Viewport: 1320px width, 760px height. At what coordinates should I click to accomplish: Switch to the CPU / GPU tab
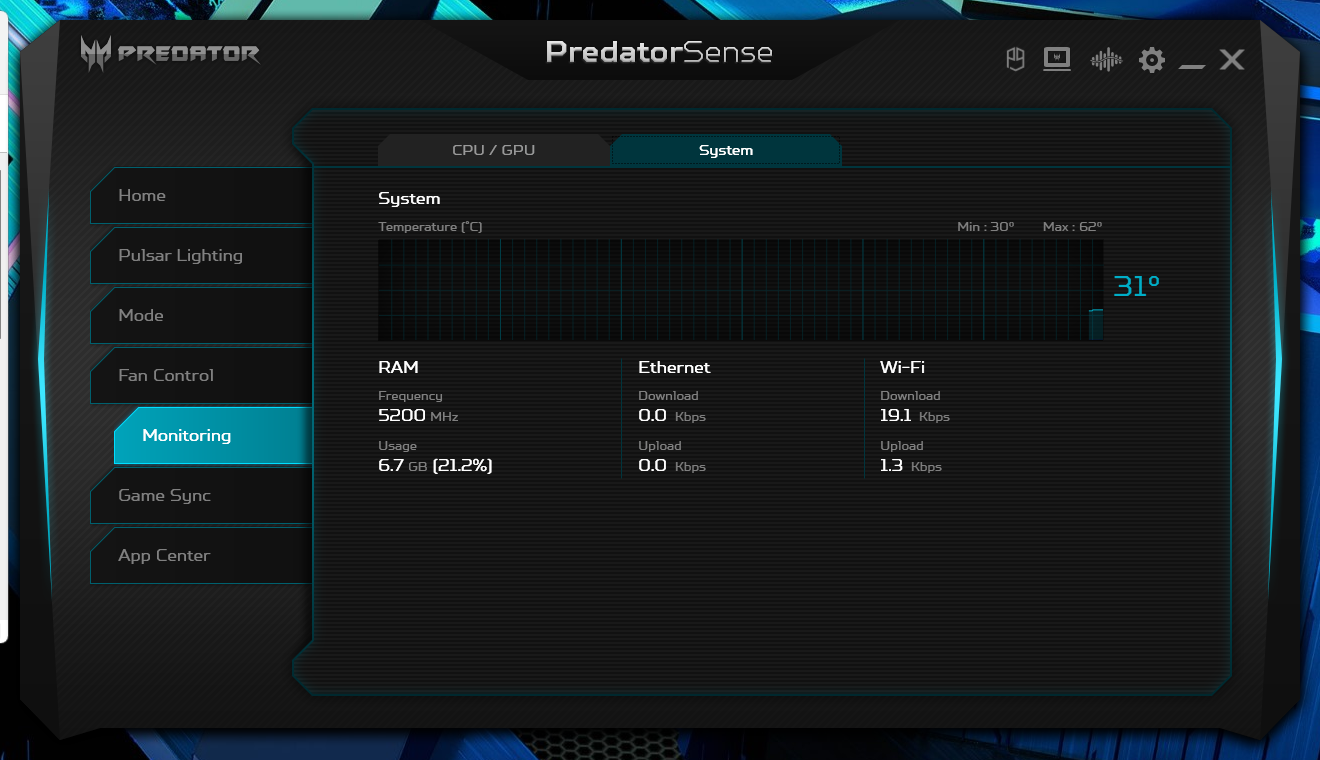[x=494, y=150]
